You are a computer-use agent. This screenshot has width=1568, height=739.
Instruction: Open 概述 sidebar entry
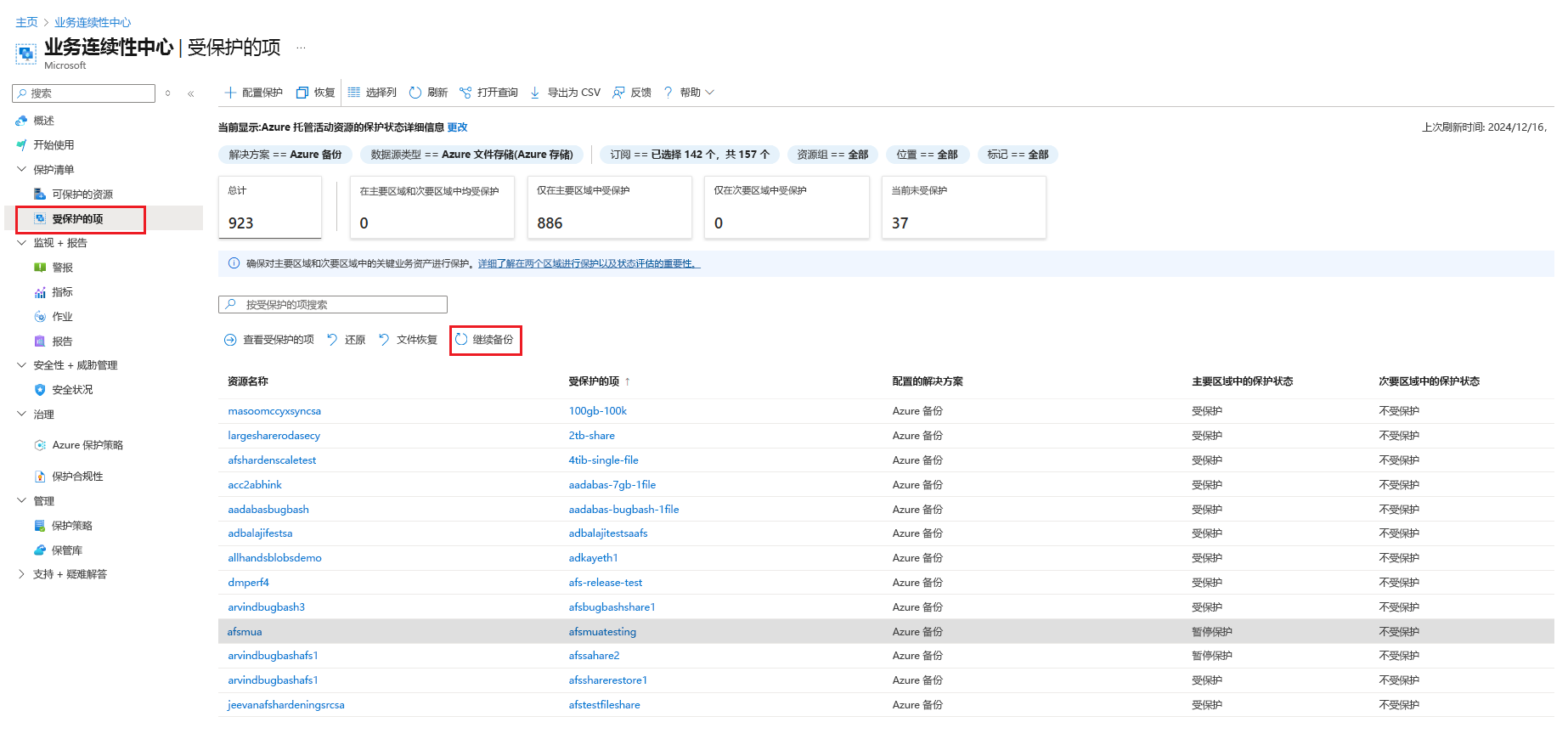(44, 121)
